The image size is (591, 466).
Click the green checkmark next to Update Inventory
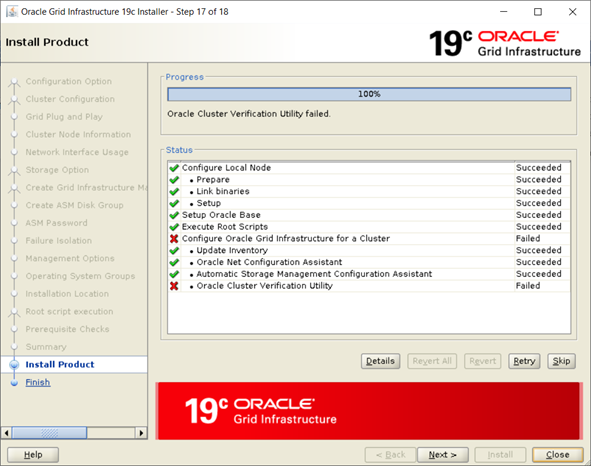174,250
